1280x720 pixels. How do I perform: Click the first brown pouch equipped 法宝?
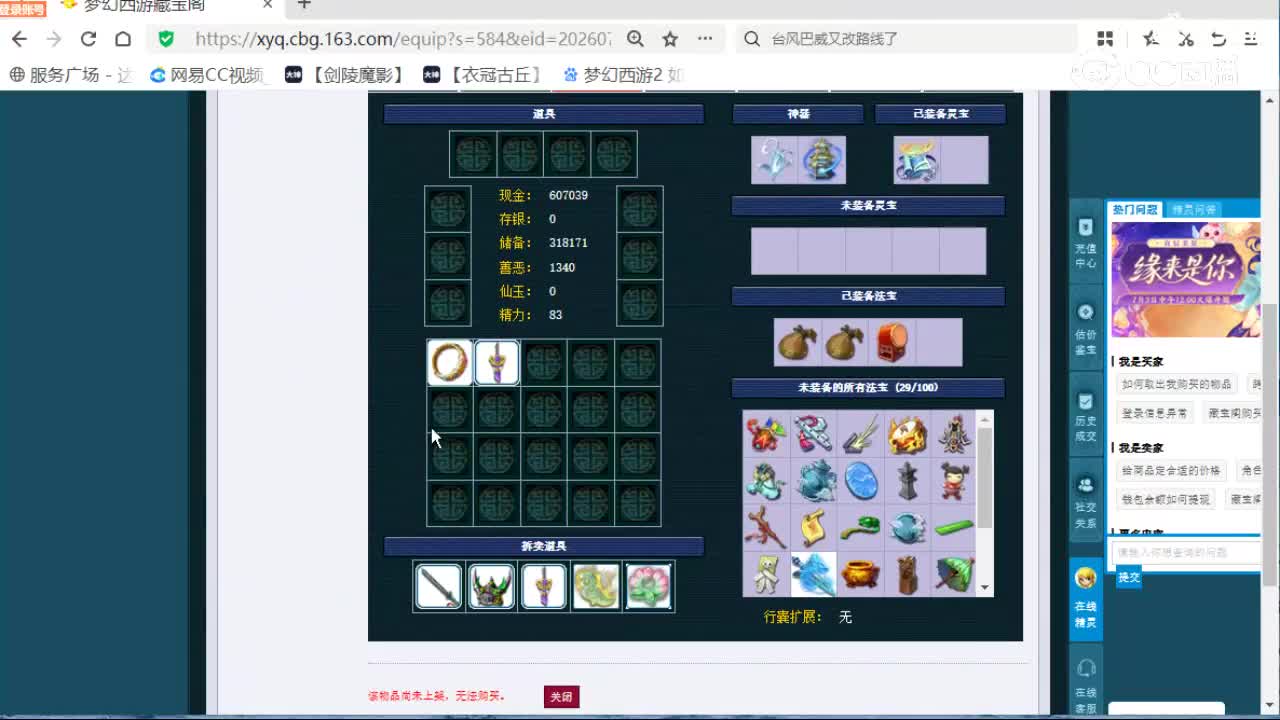[798, 343]
